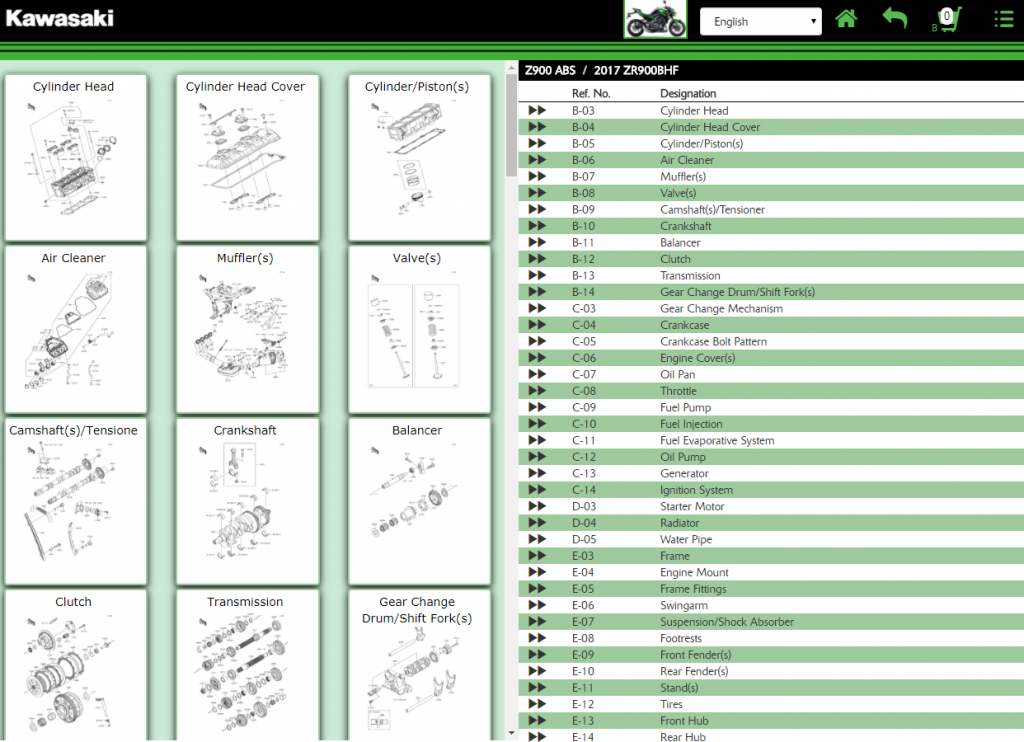This screenshot has width=1024, height=742.
Task: Click the scrollbar down arrow
Action: point(511,734)
